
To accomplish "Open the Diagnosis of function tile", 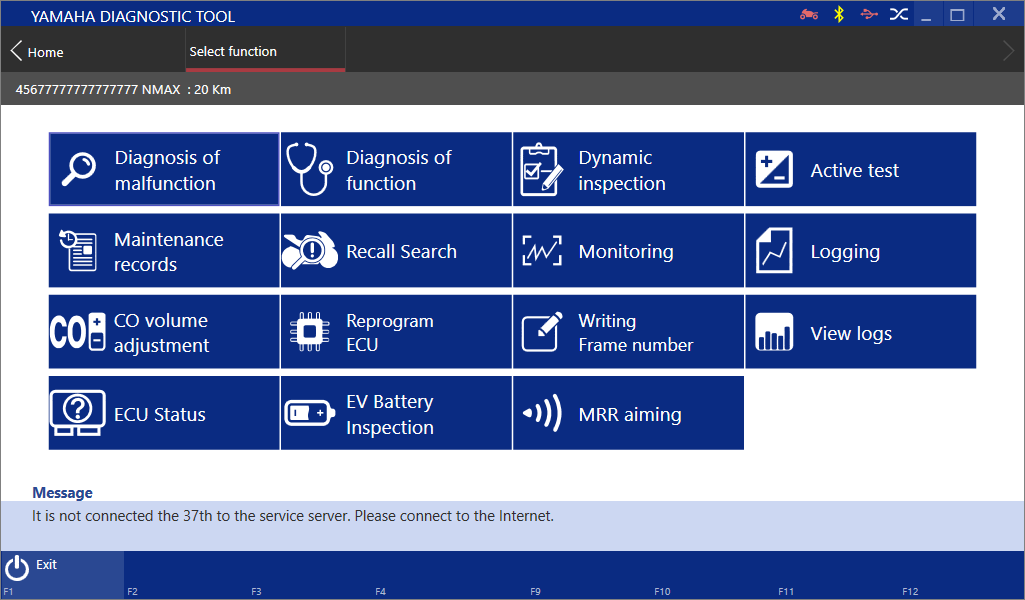I will (396, 169).
